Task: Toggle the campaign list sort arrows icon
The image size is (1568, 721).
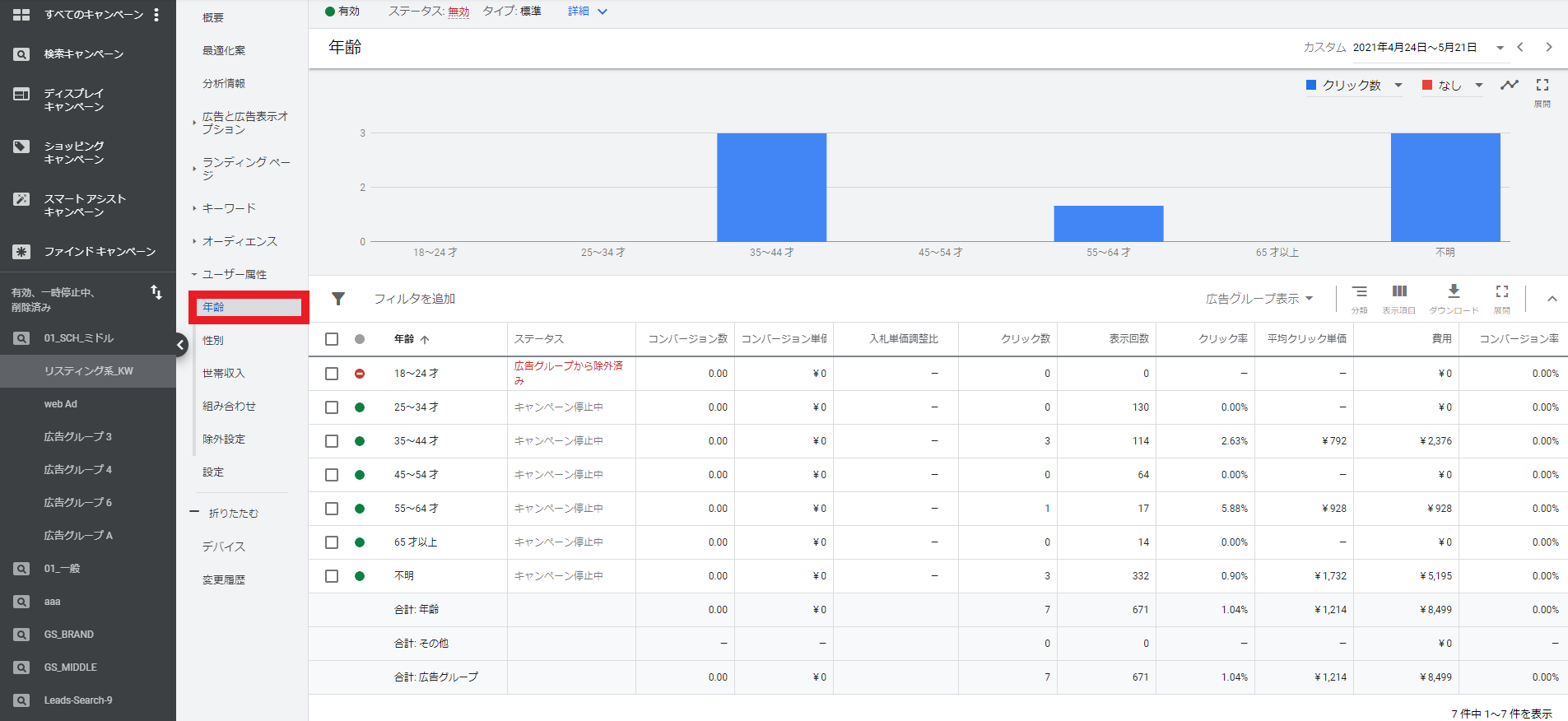Action: click(x=156, y=292)
